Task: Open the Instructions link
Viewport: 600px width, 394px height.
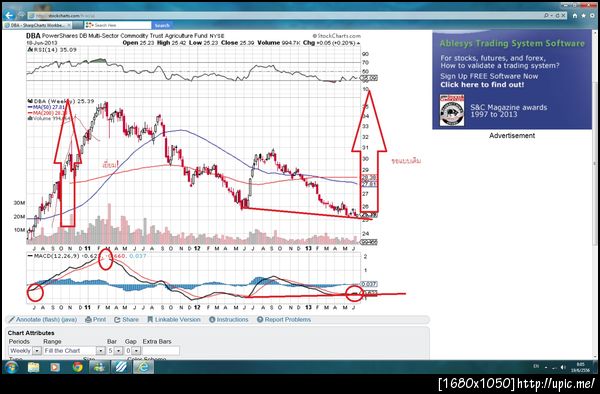Action: [x=232, y=319]
